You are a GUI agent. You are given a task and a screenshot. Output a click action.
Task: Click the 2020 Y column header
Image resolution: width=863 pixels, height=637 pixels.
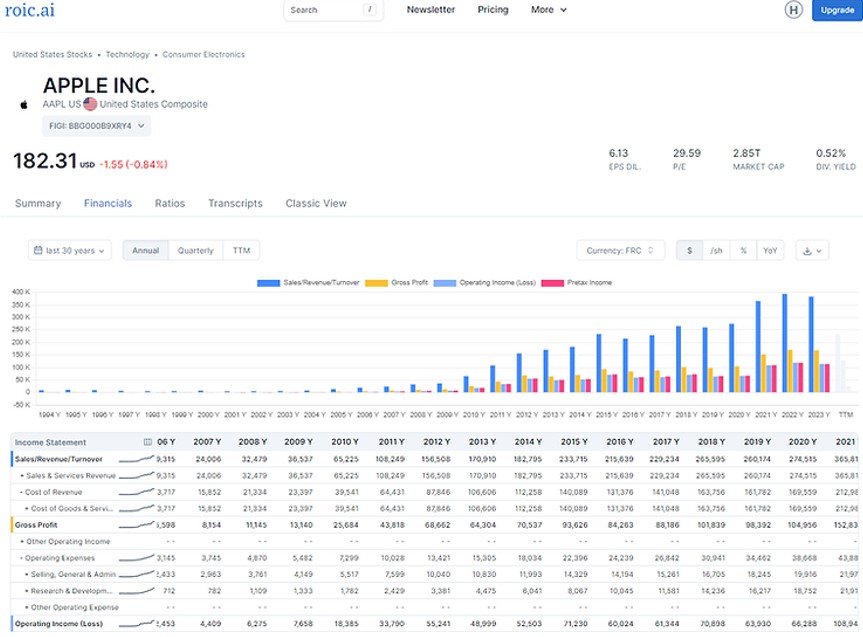(x=802, y=442)
